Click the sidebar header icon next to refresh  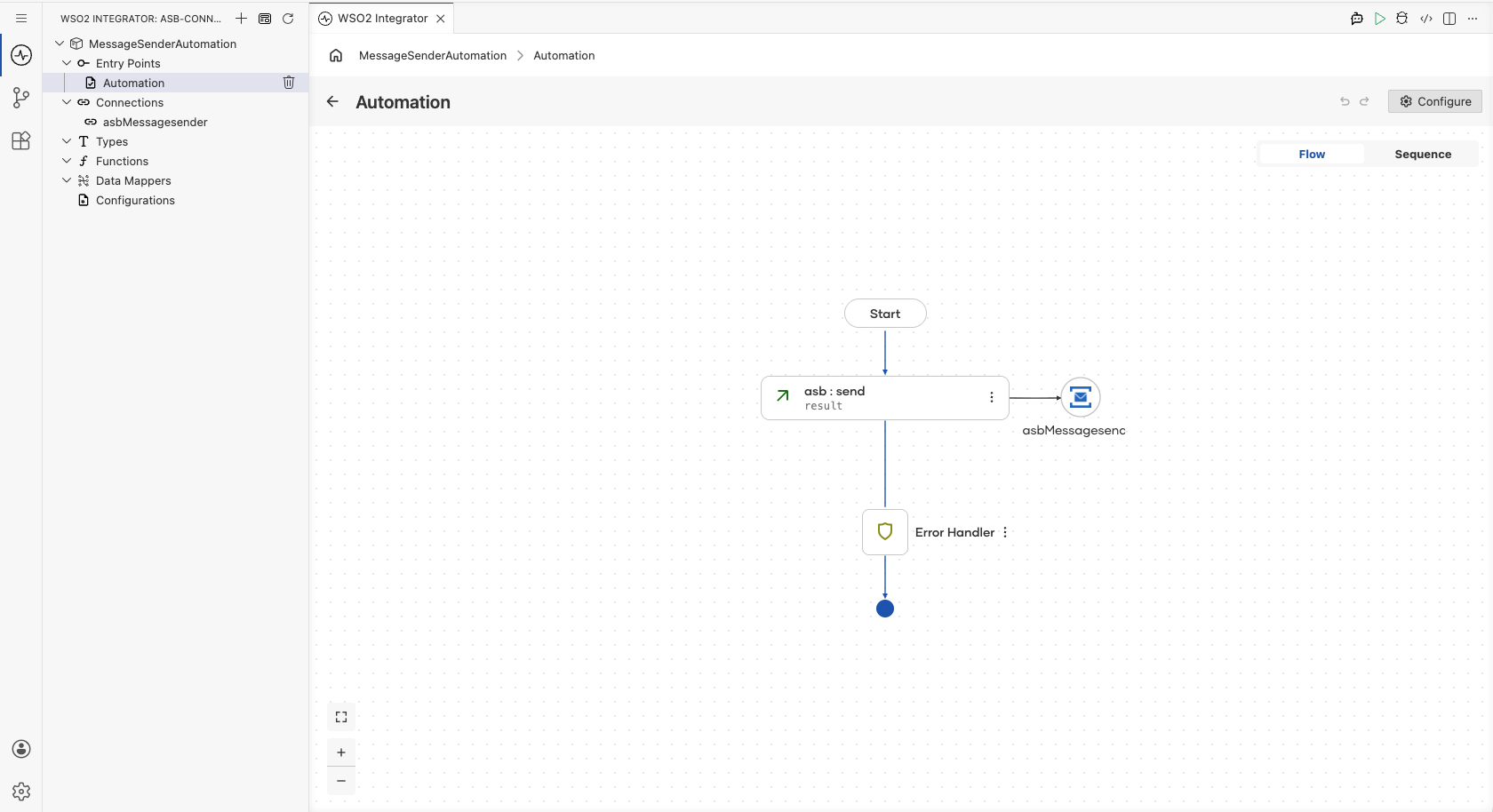click(265, 18)
